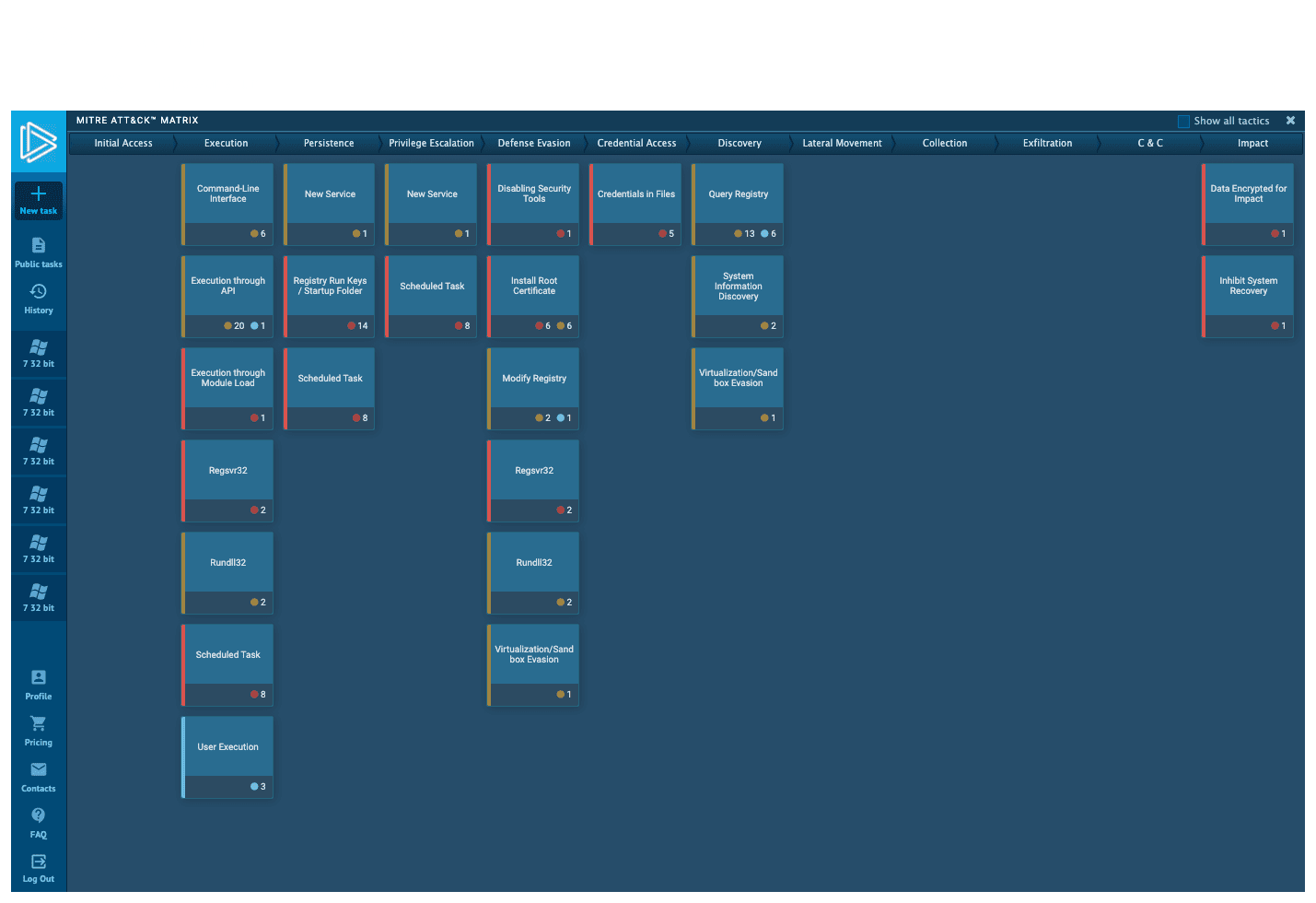The image size is (1316, 903).
Task: Enable the Show all tactics checkbox
Action: click(1183, 122)
